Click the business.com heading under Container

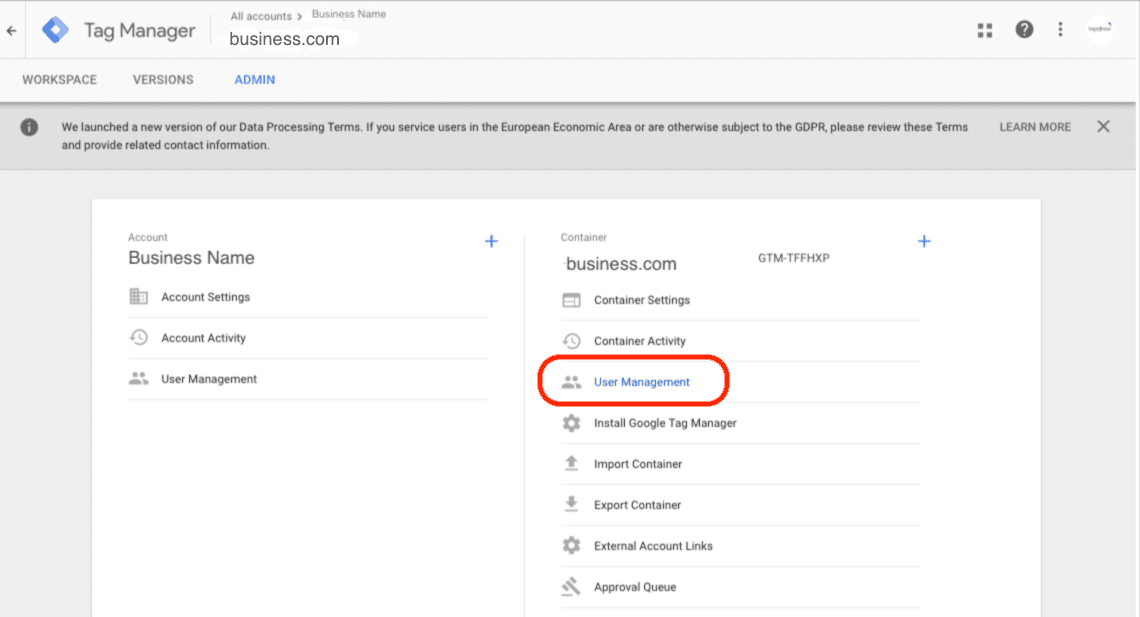point(621,264)
